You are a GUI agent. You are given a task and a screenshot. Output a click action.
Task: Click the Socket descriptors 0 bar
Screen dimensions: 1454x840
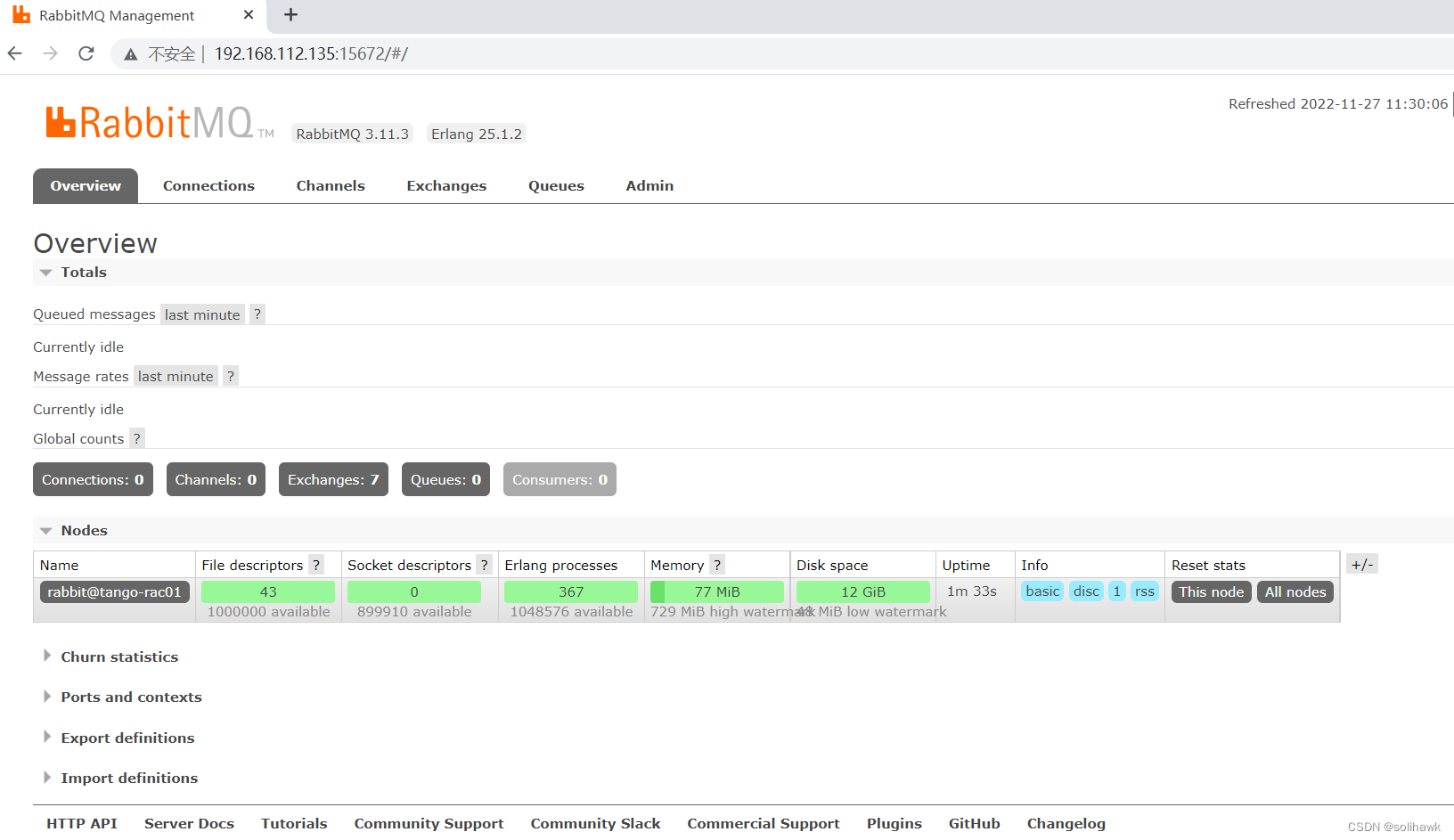[414, 591]
